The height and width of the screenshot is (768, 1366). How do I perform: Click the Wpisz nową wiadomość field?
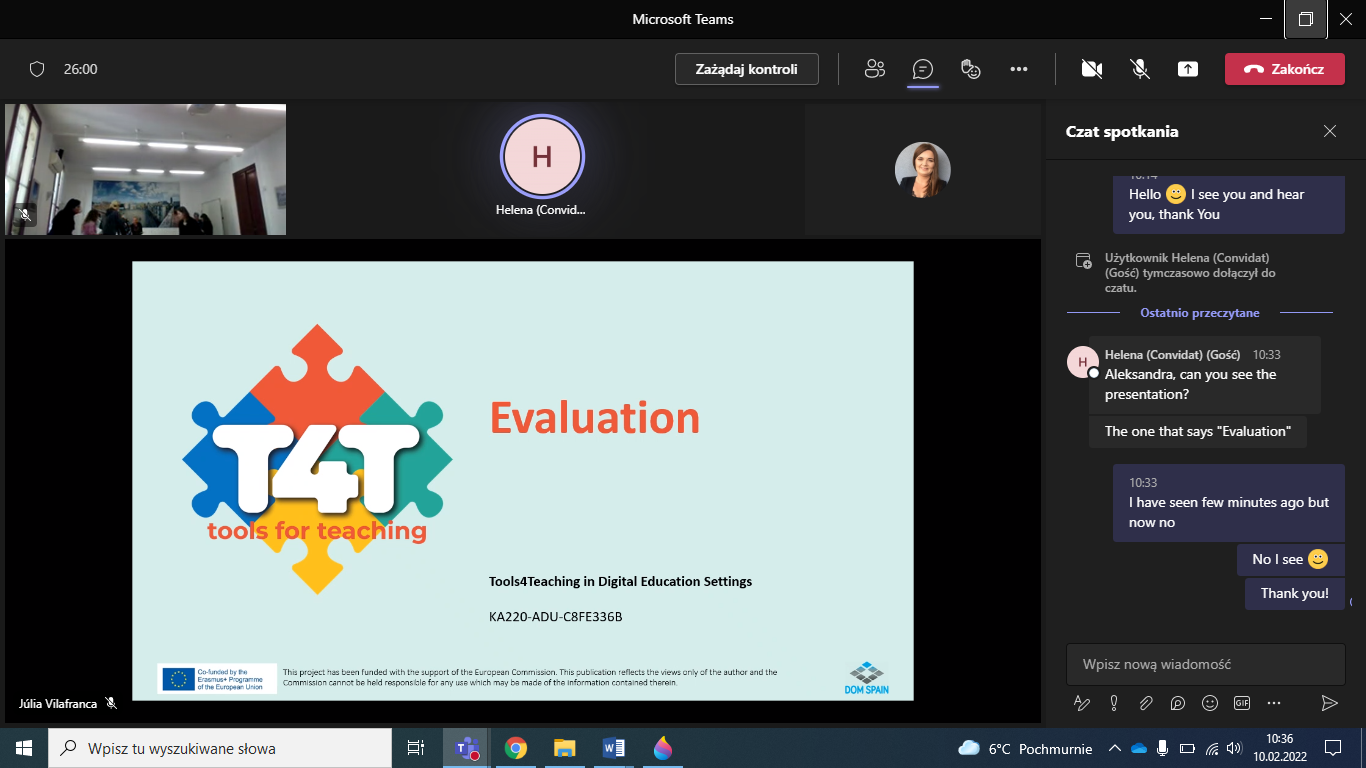coord(1205,664)
